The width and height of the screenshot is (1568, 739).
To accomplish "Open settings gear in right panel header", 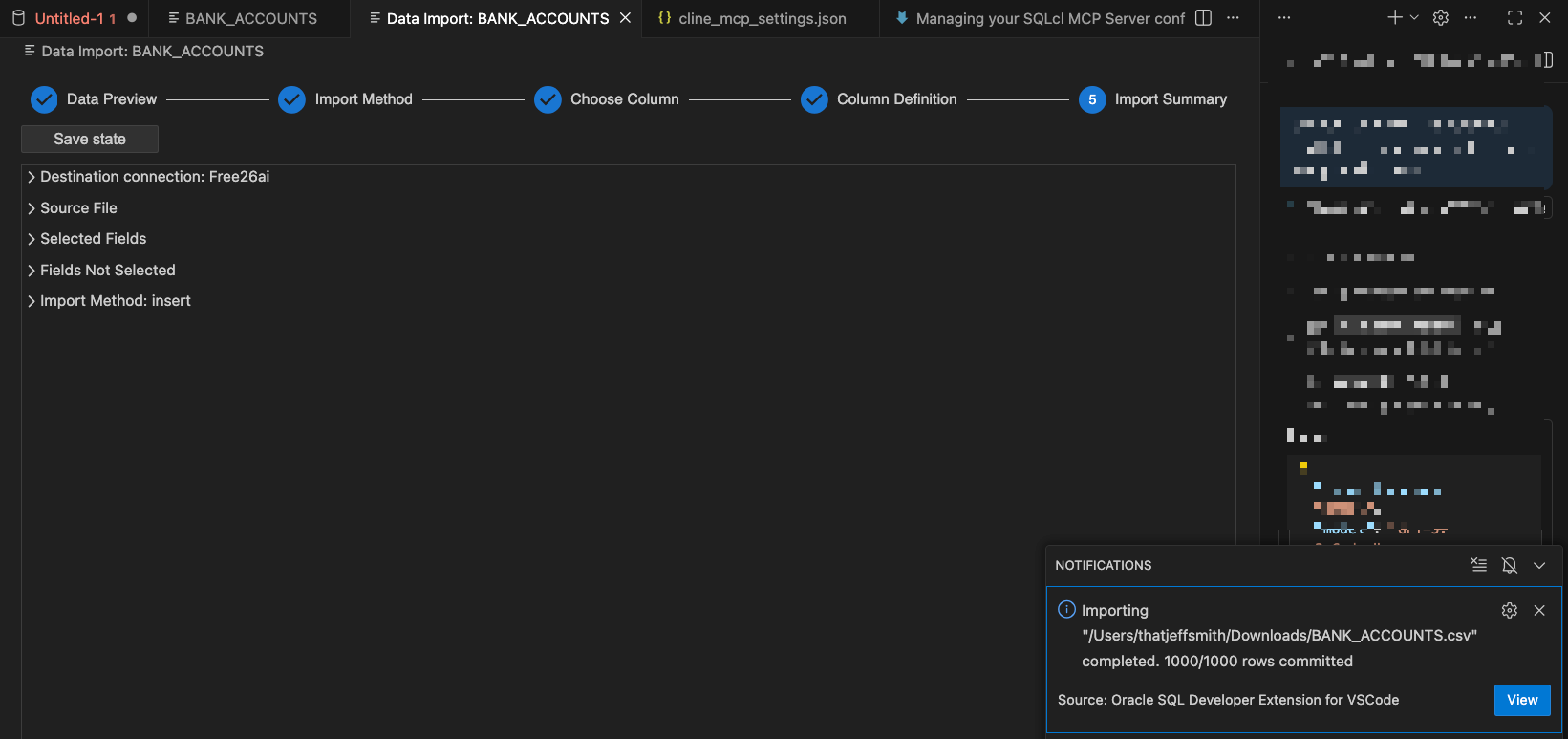I will tap(1441, 18).
